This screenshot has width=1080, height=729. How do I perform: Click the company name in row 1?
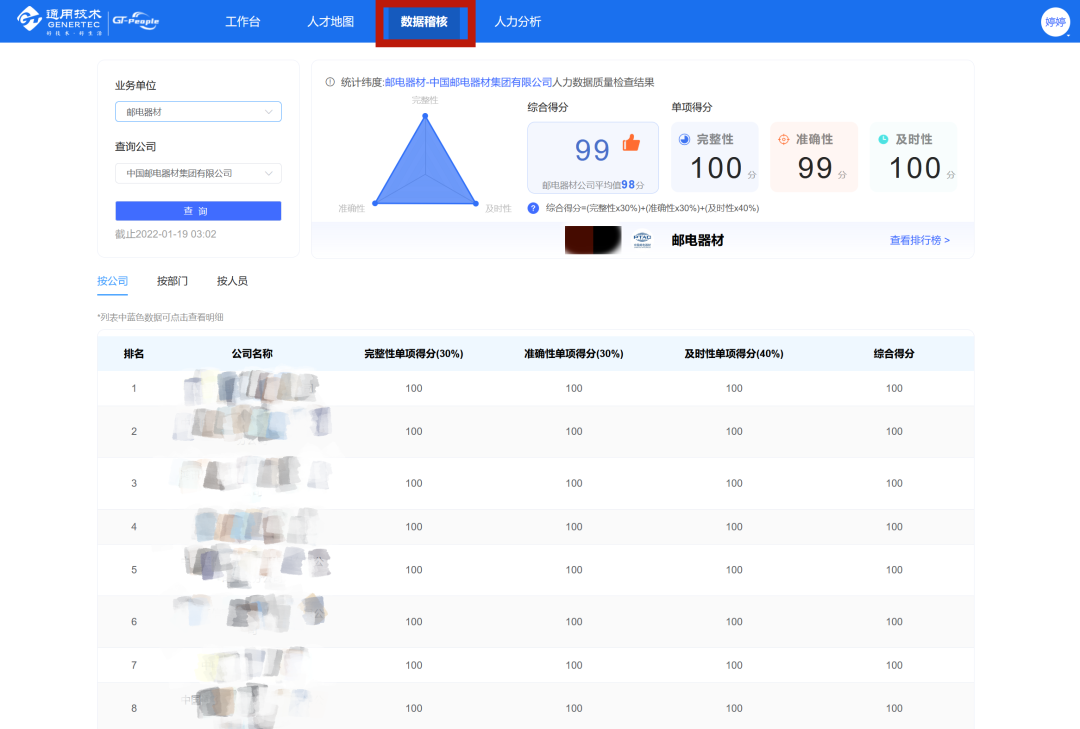tap(252, 388)
